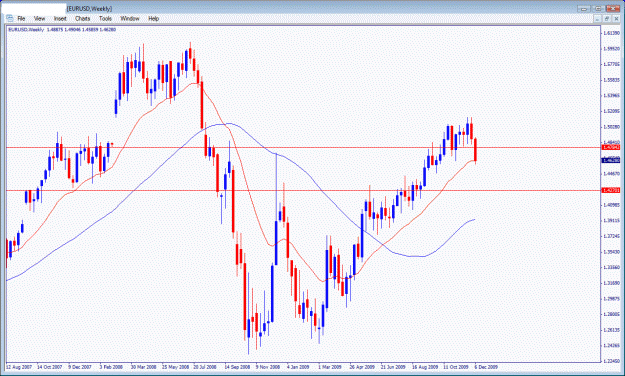Click the 1.37245 price scale label
The image size is (625, 376).
click(x=611, y=236)
